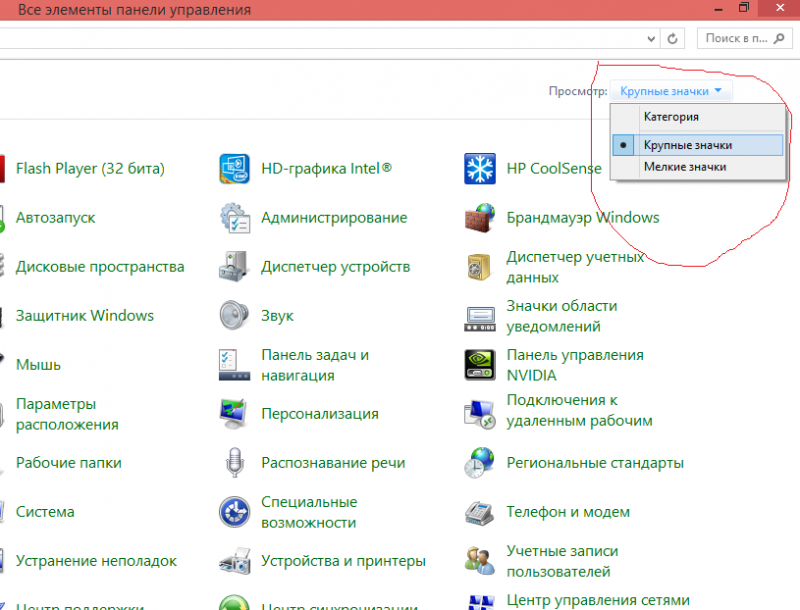Click the HP CoolSense snowflake icon

pos(480,168)
